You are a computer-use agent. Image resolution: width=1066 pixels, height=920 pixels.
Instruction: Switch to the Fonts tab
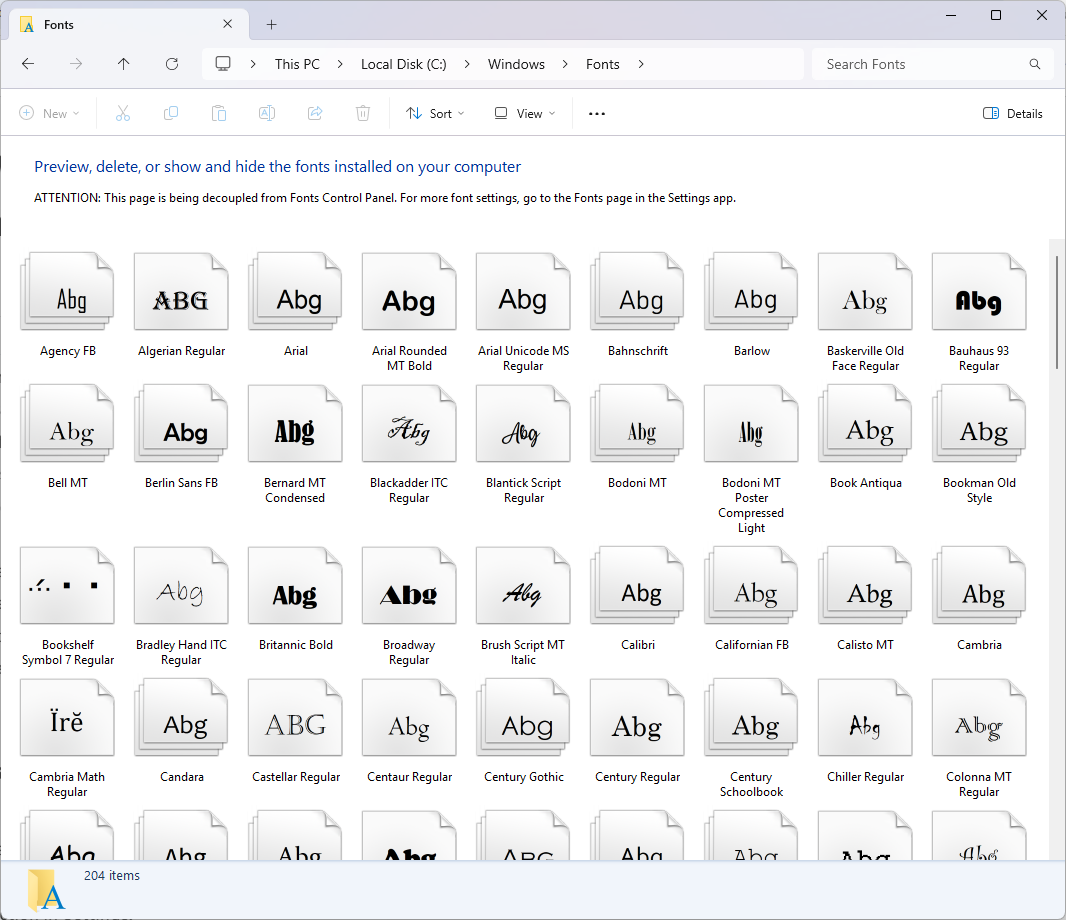tap(127, 24)
